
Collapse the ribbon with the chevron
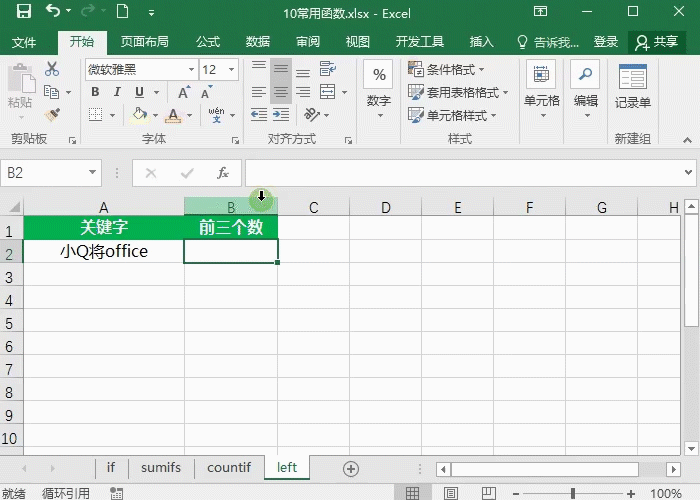687,140
